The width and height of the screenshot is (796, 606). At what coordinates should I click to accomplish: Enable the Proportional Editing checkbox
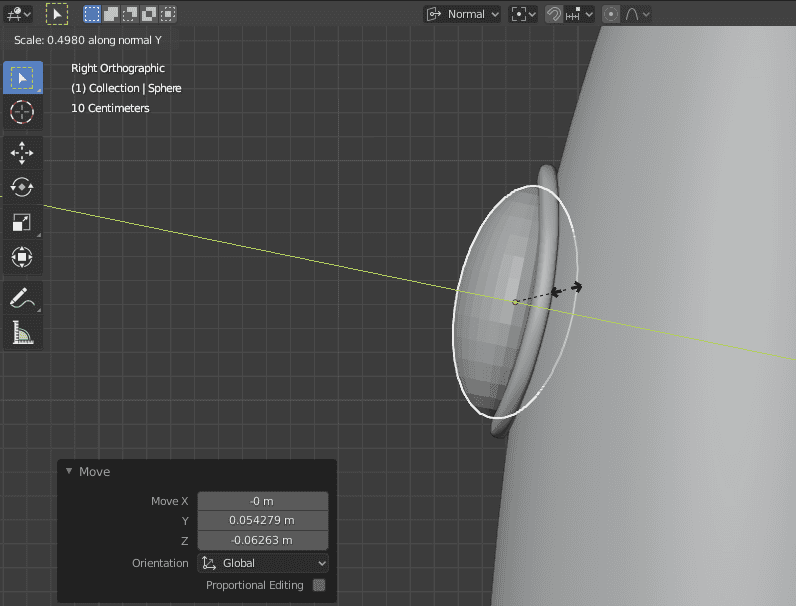[x=319, y=585]
